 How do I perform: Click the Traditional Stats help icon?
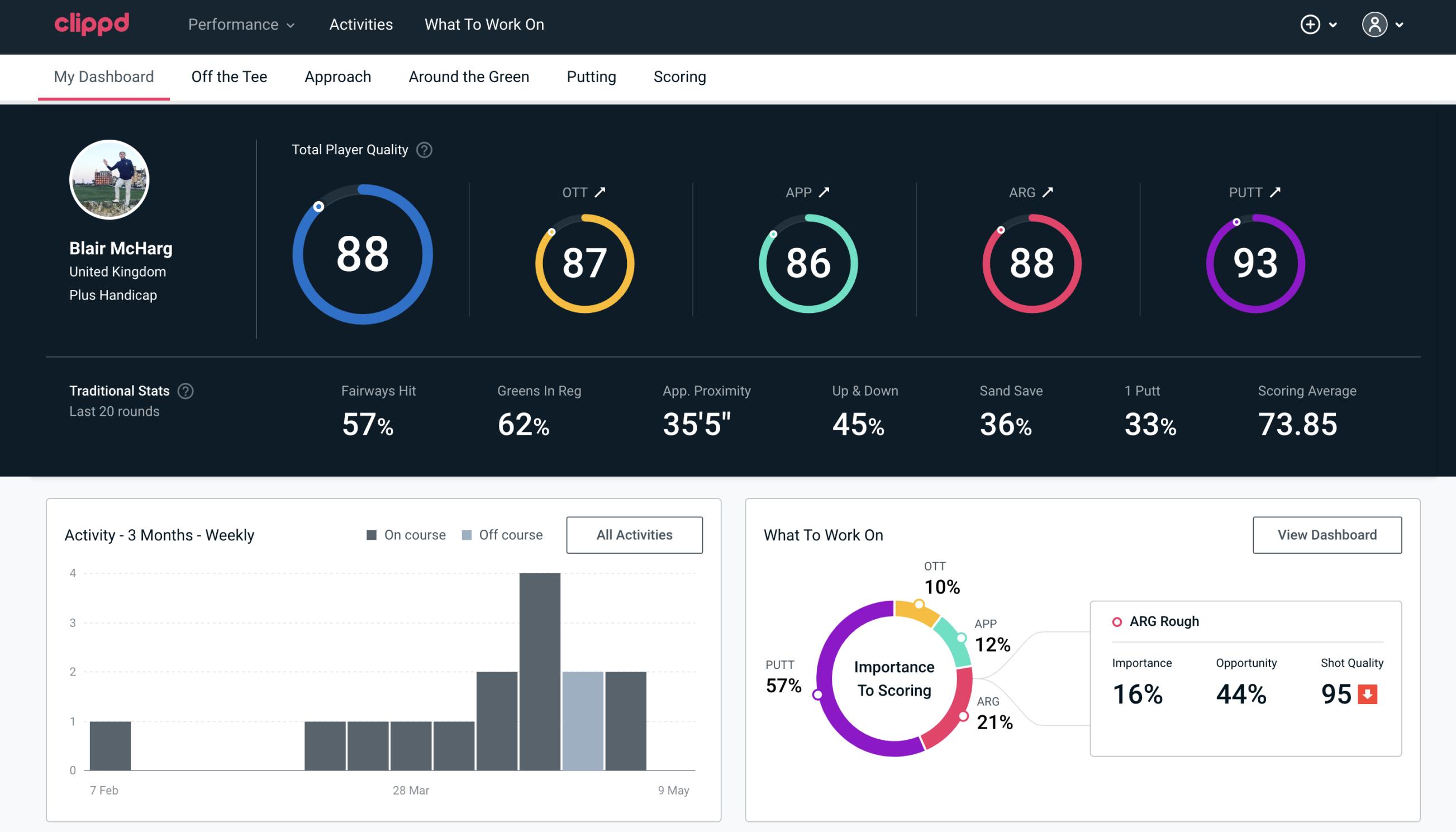(x=186, y=390)
